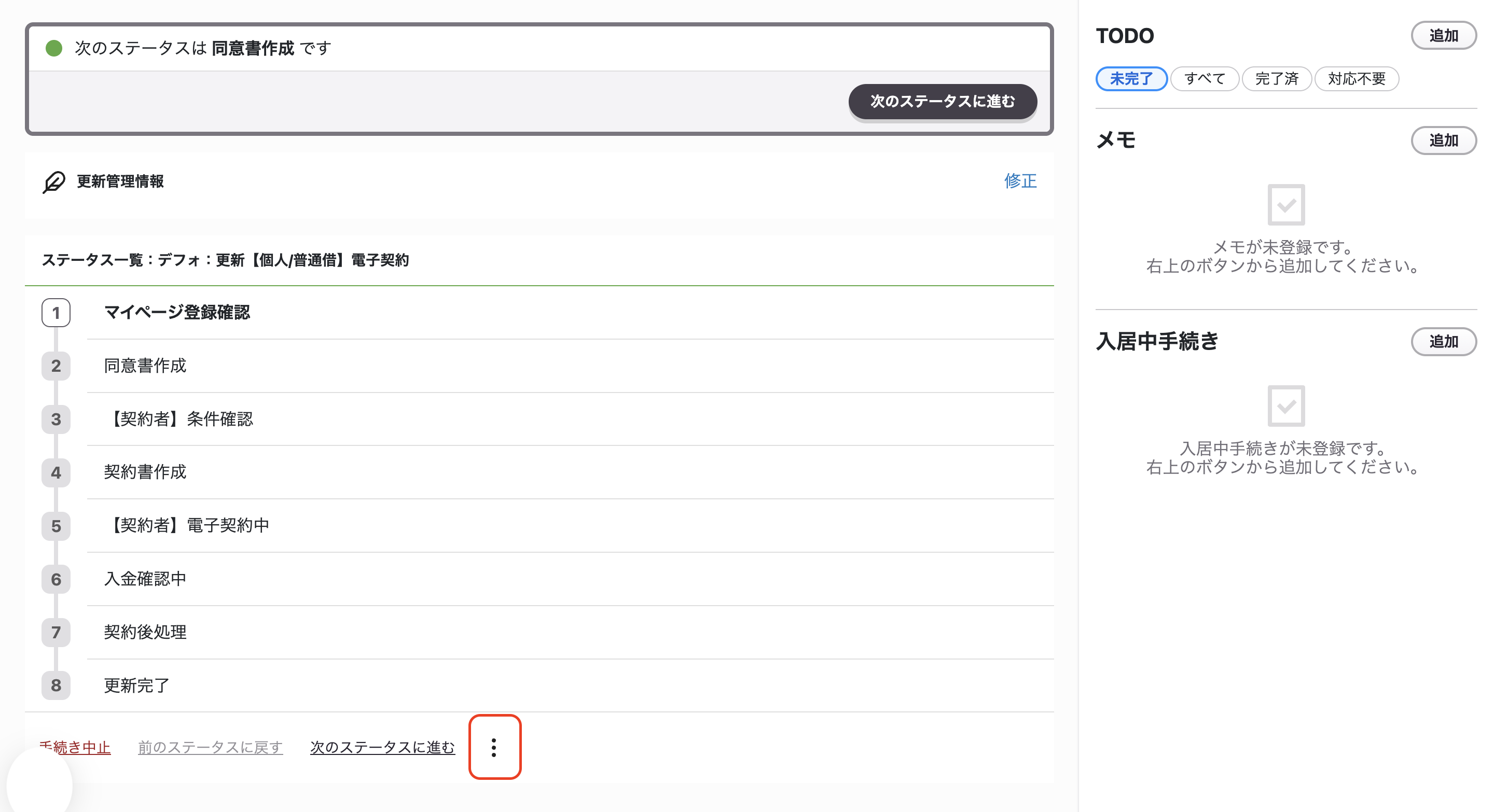The height and width of the screenshot is (812, 1494).
Task: Click the 更新管理情報 section heading
Action: pyautogui.click(x=120, y=182)
